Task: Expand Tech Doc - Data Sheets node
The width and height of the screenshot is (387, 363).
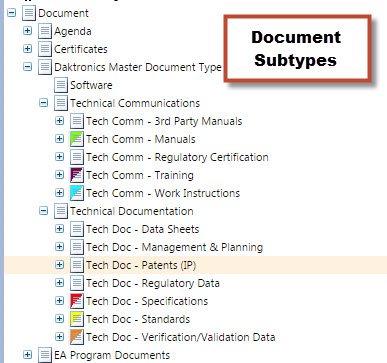Action: point(60,229)
